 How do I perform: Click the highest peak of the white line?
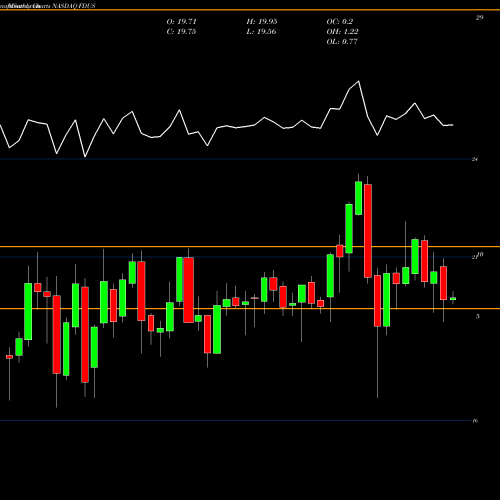pyautogui.click(x=359, y=81)
